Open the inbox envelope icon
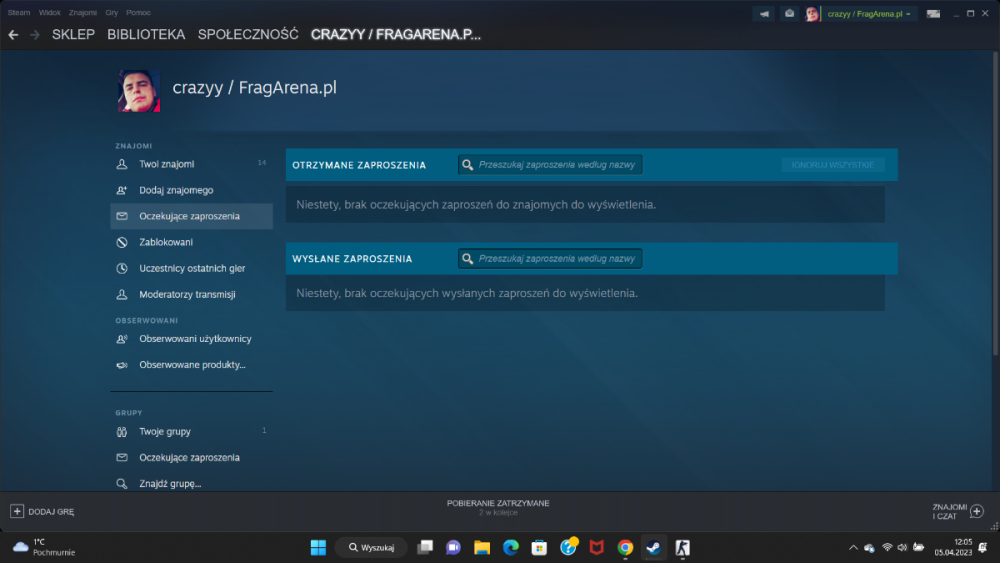The height and width of the screenshot is (563, 1000). 789,14
